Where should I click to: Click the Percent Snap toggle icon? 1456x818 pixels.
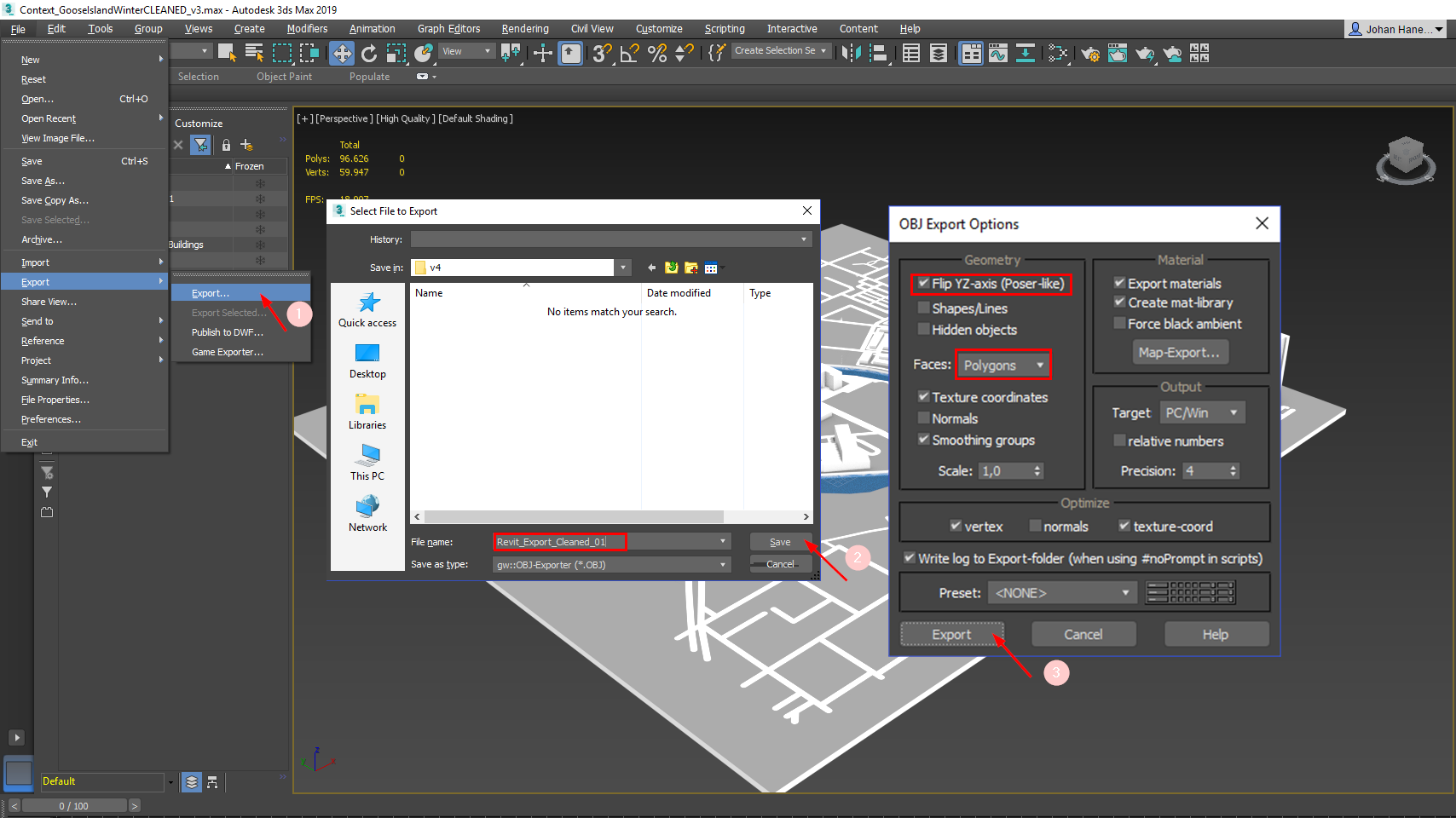(x=657, y=54)
